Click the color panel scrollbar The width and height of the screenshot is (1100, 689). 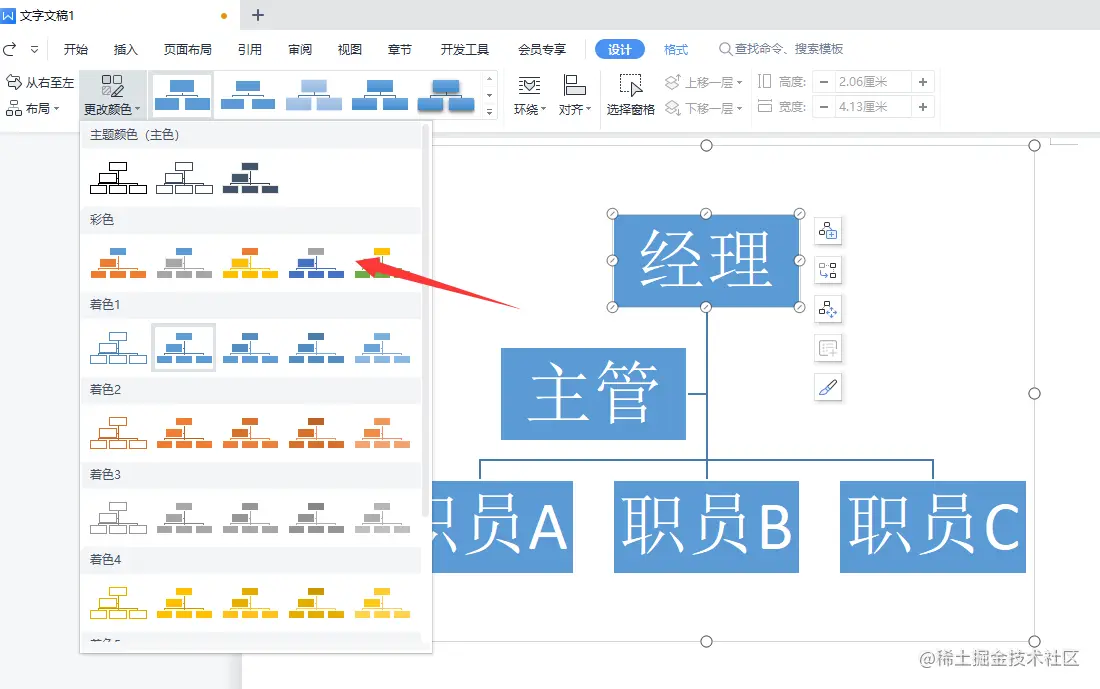pyautogui.click(x=425, y=320)
